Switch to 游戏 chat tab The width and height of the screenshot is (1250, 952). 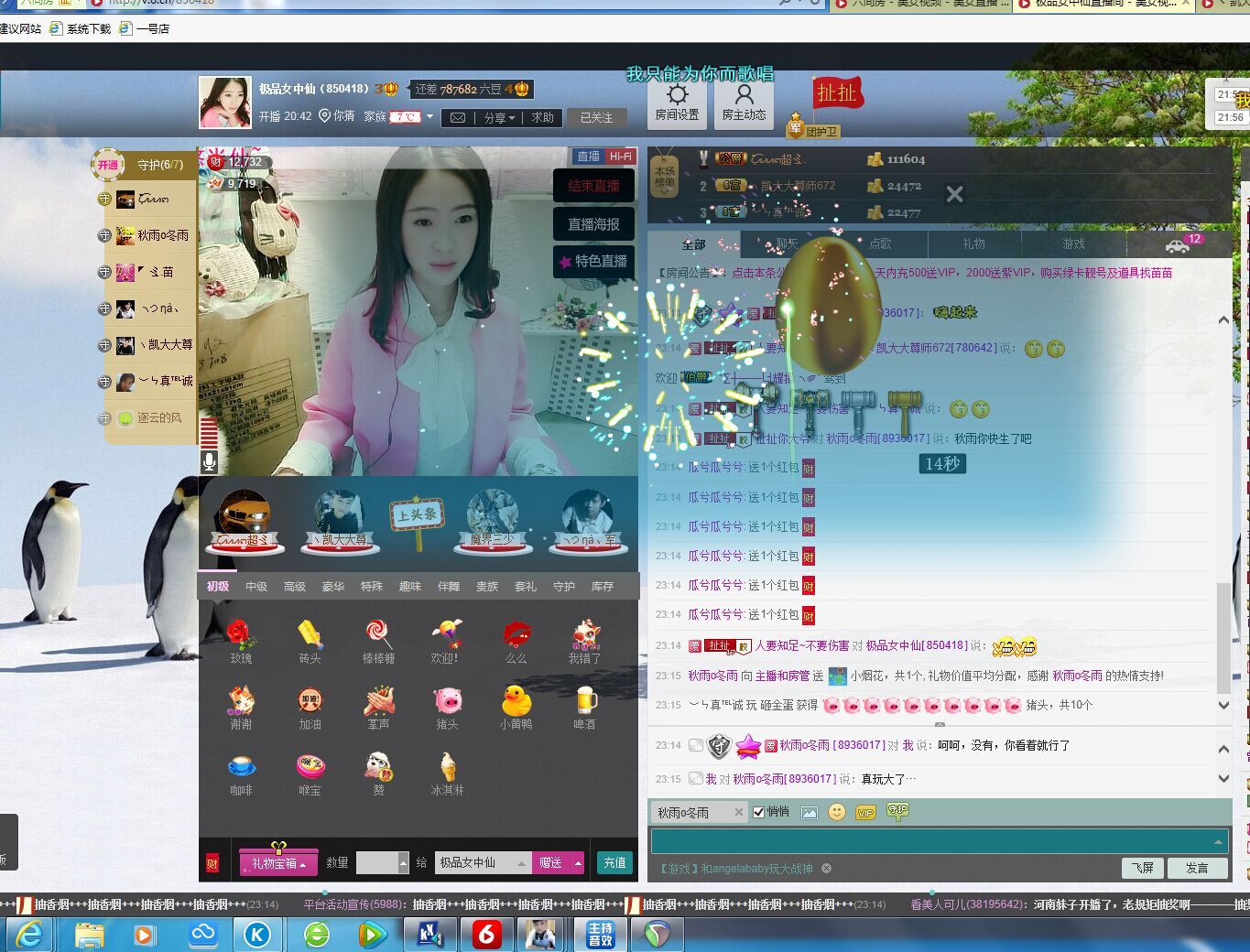[x=1073, y=244]
